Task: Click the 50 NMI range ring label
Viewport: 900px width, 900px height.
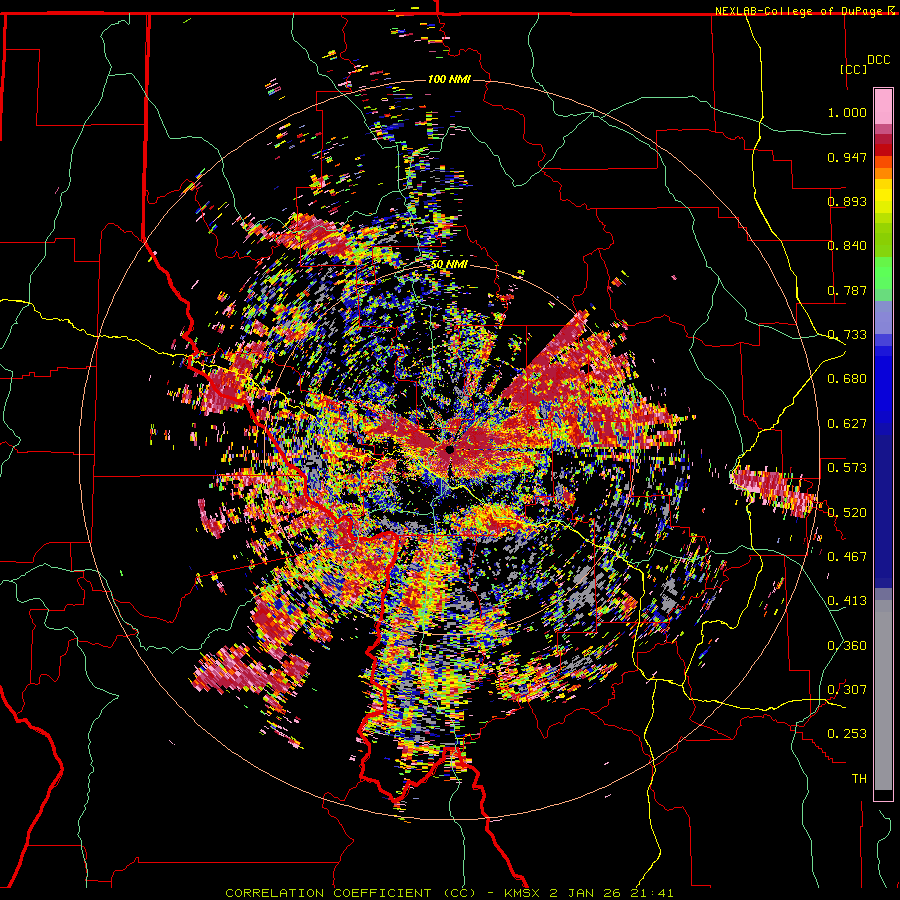Action: (449, 264)
